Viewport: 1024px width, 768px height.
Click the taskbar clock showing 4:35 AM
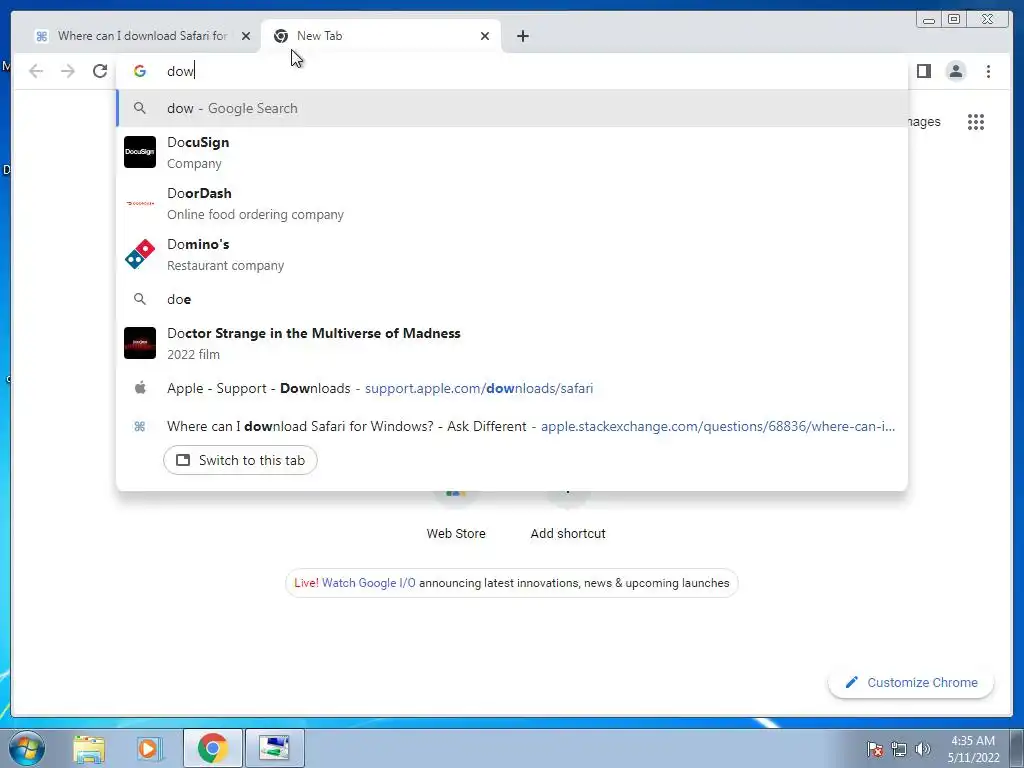[x=974, y=749]
